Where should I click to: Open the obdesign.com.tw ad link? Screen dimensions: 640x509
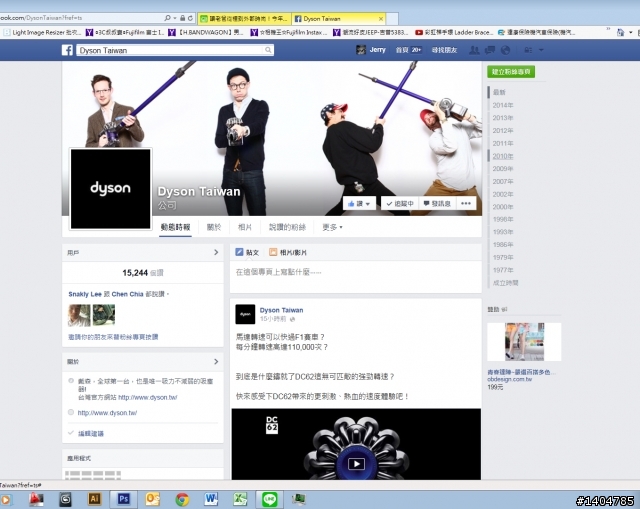509,379
